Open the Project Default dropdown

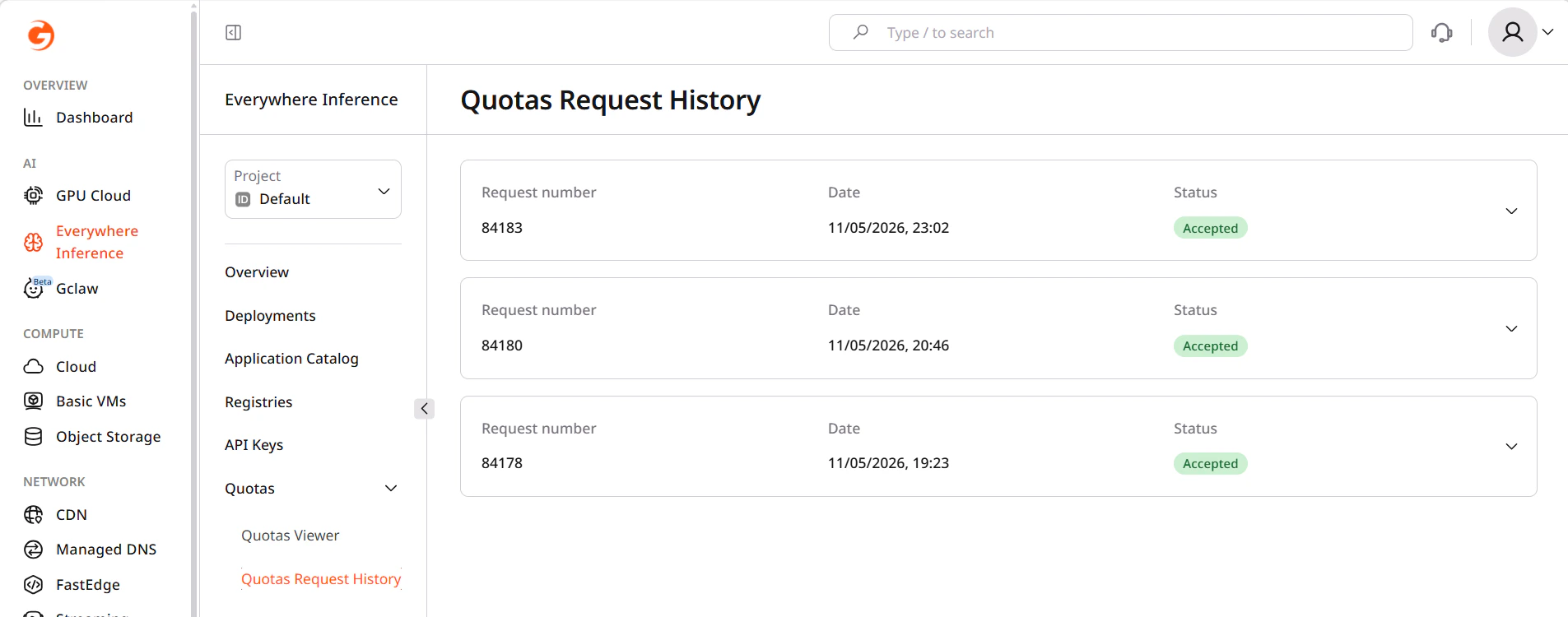coord(313,189)
